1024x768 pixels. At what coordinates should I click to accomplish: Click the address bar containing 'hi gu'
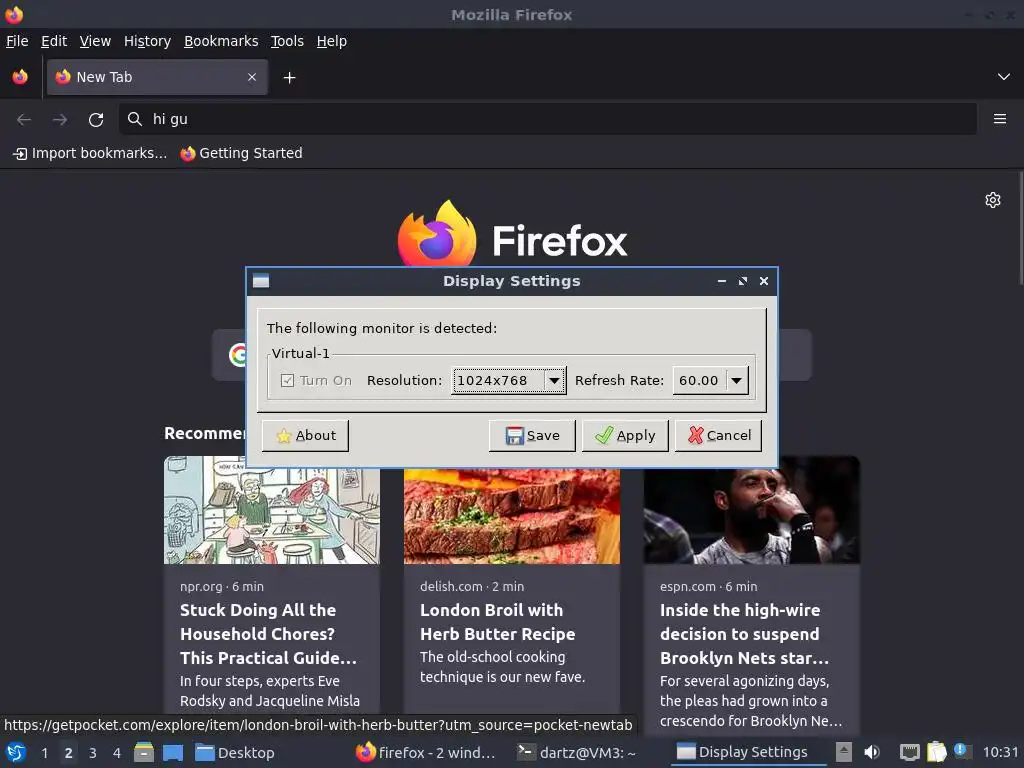pyautogui.click(x=547, y=119)
